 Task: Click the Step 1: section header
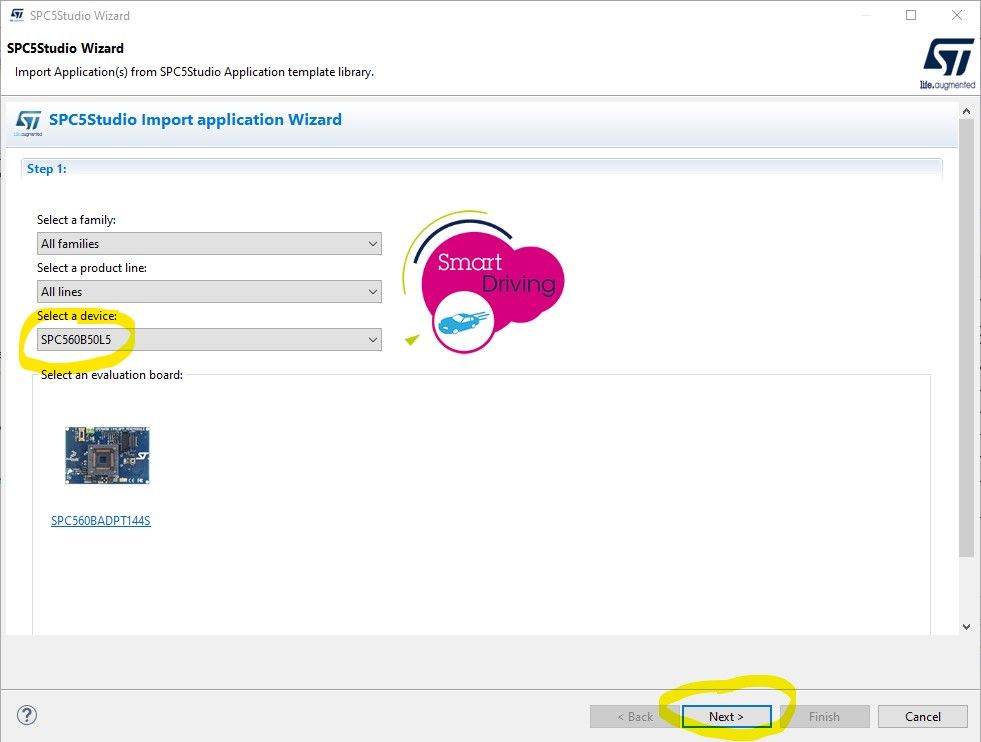(x=46, y=169)
